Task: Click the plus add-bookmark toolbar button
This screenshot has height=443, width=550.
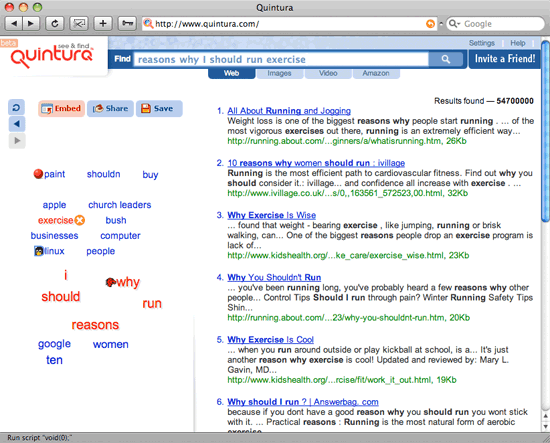Action: [103, 24]
